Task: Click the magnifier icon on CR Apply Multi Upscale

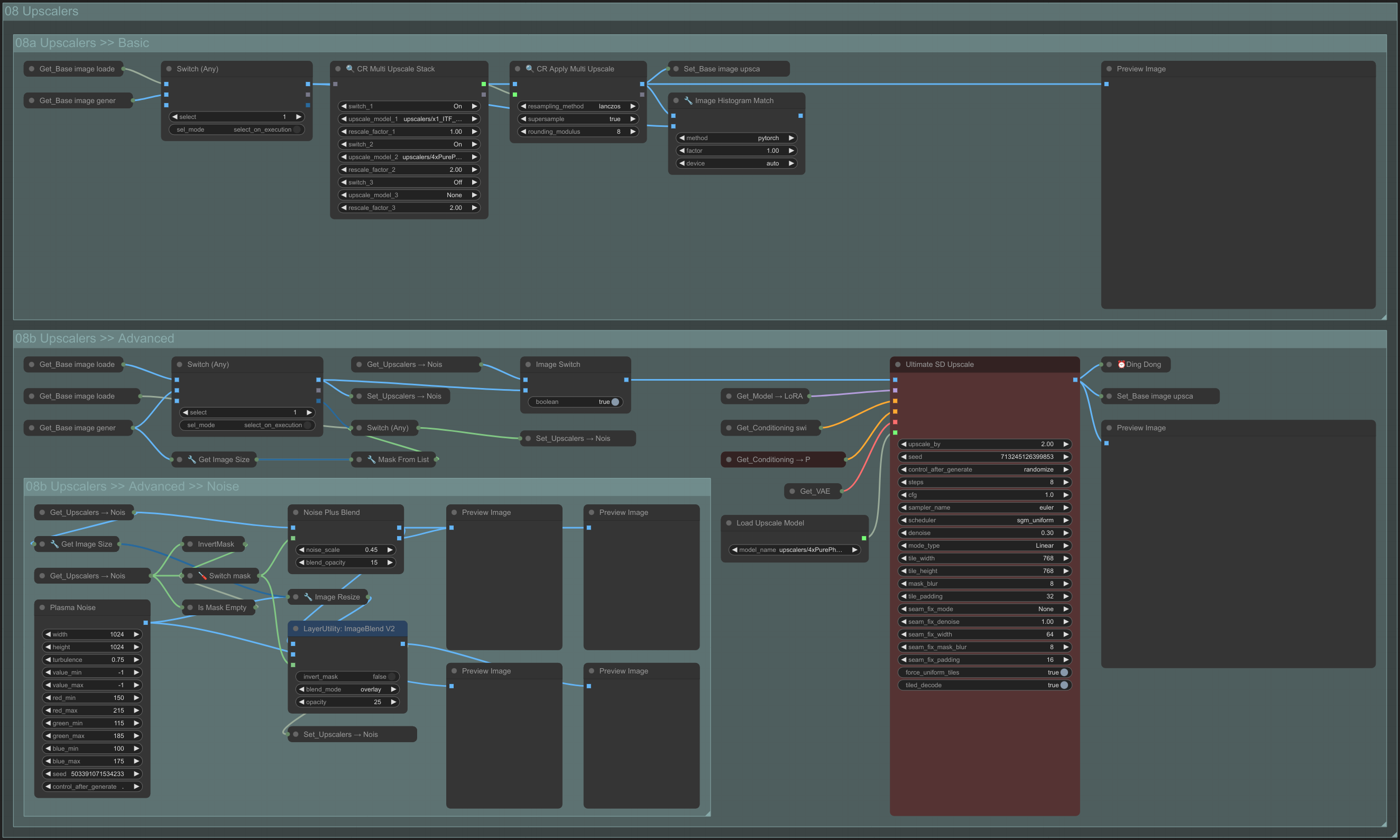Action: pos(529,69)
